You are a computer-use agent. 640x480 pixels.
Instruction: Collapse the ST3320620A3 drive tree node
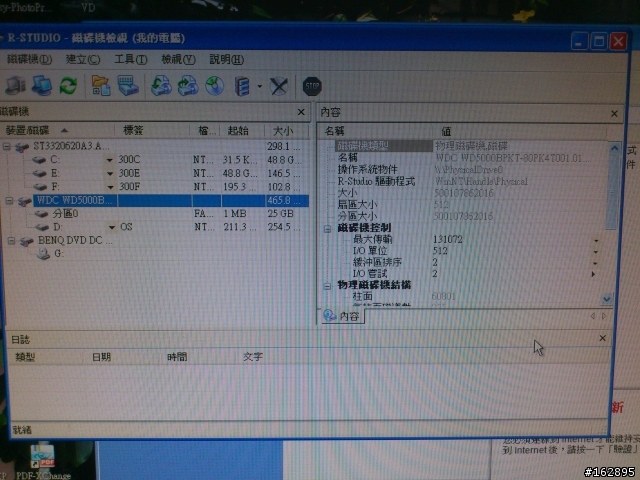point(7,146)
